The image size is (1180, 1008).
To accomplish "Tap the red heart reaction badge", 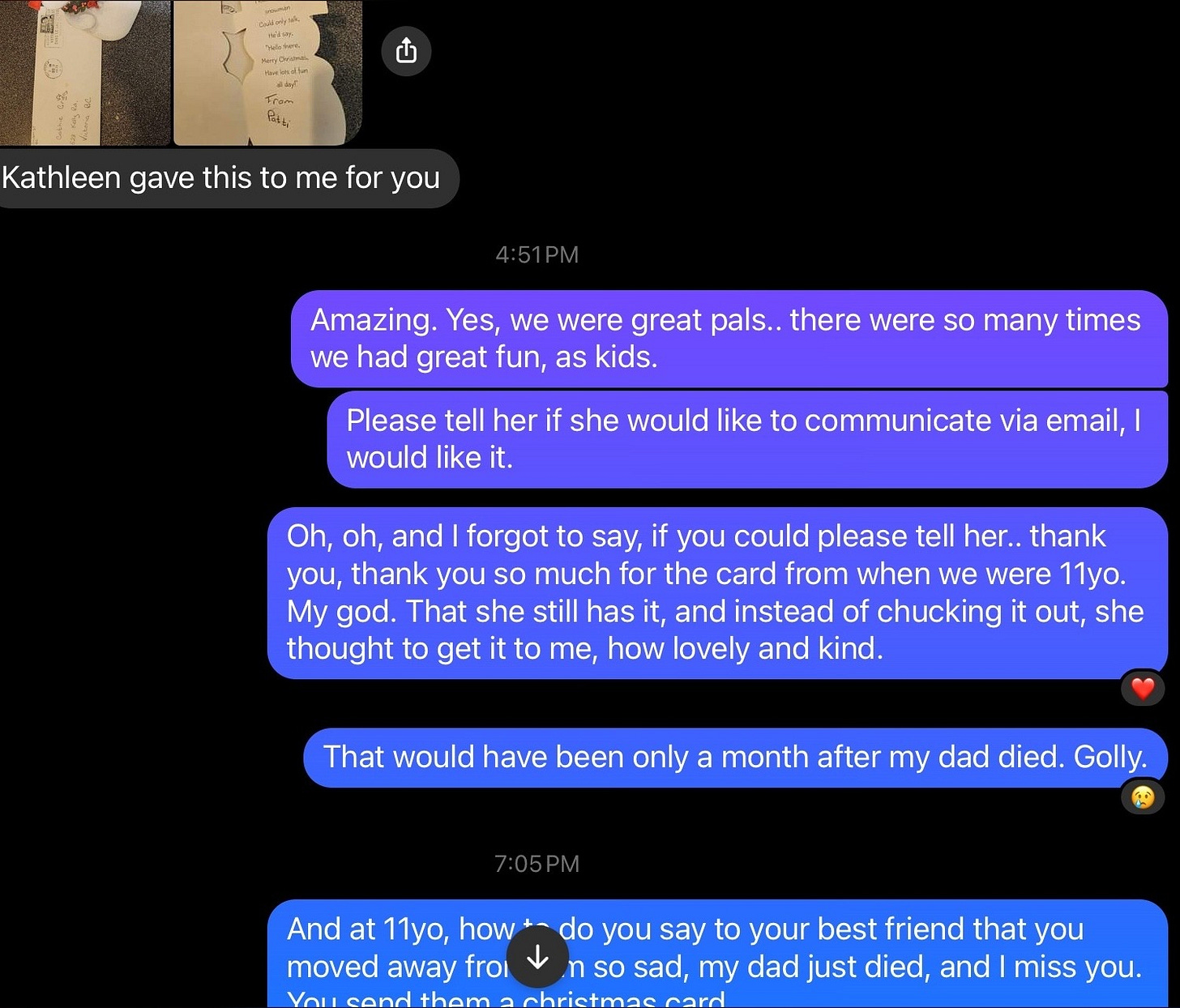I will pyautogui.click(x=1143, y=689).
